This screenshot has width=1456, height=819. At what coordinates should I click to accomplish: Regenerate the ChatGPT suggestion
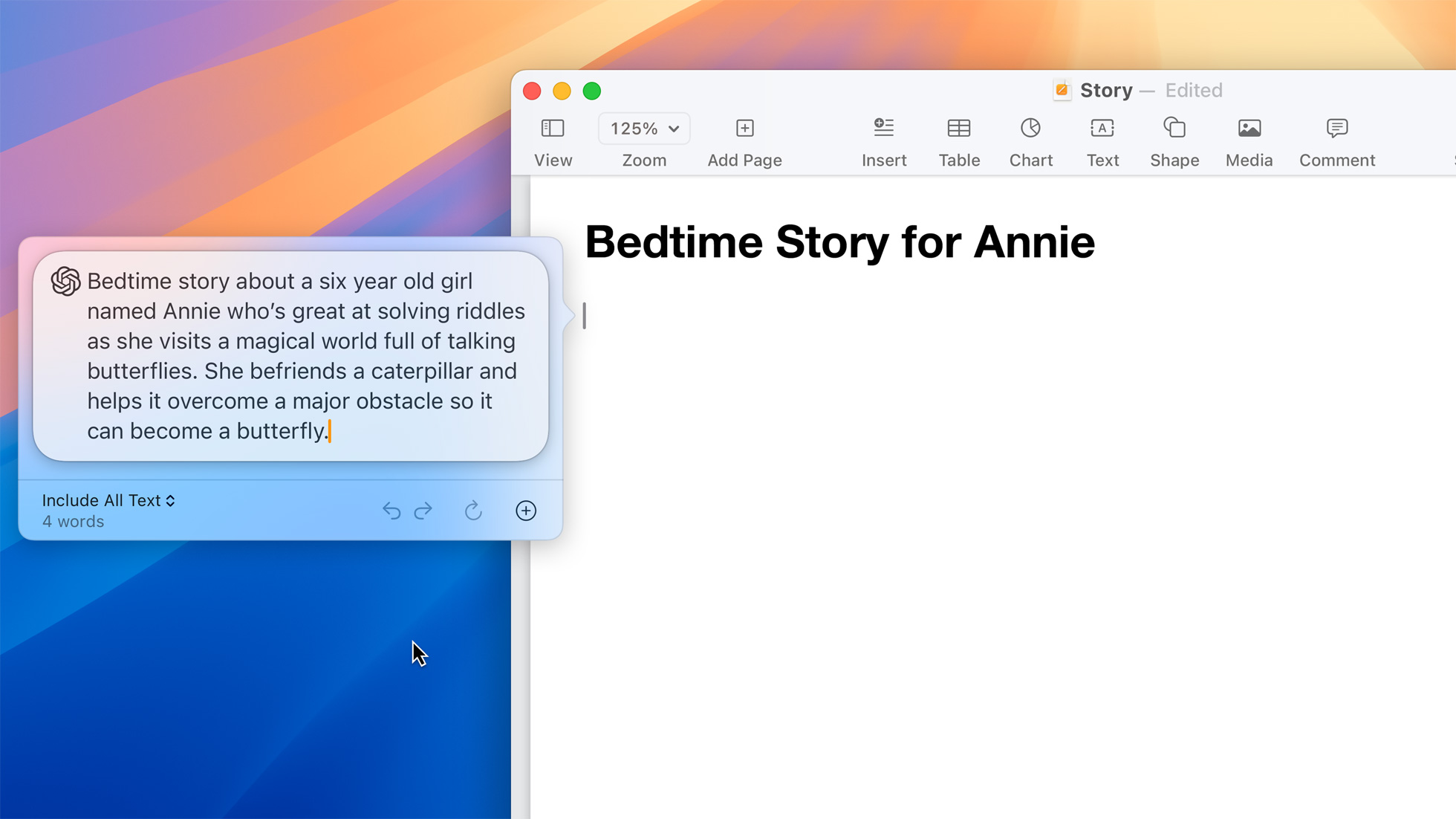point(473,511)
